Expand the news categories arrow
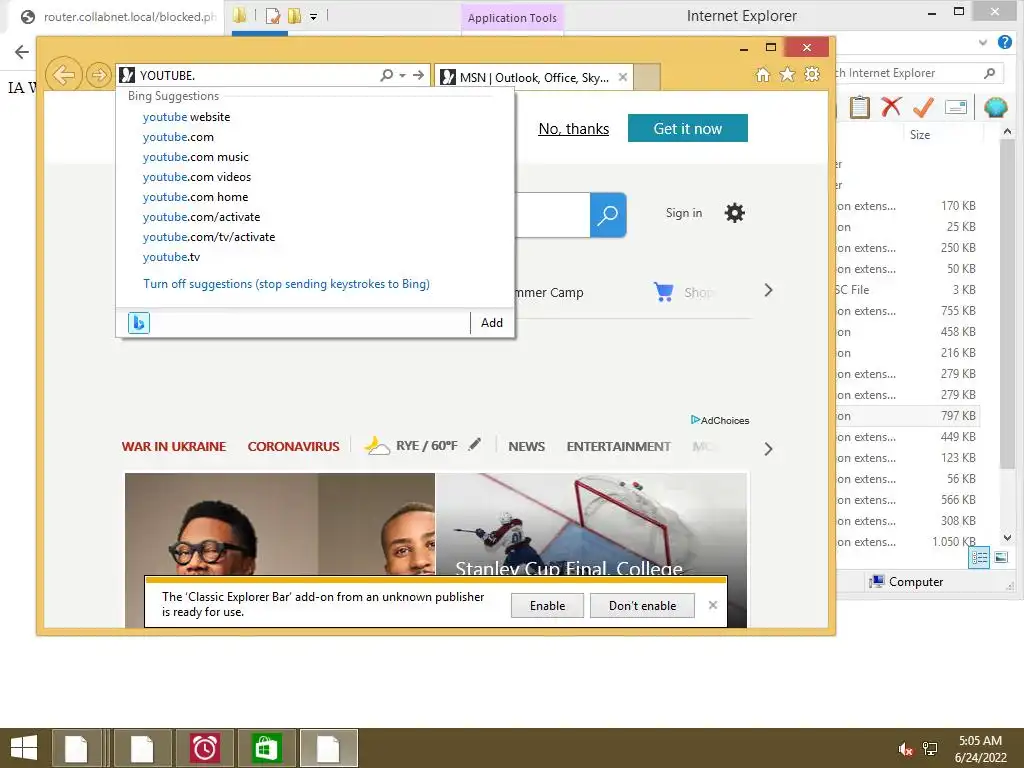 point(769,449)
